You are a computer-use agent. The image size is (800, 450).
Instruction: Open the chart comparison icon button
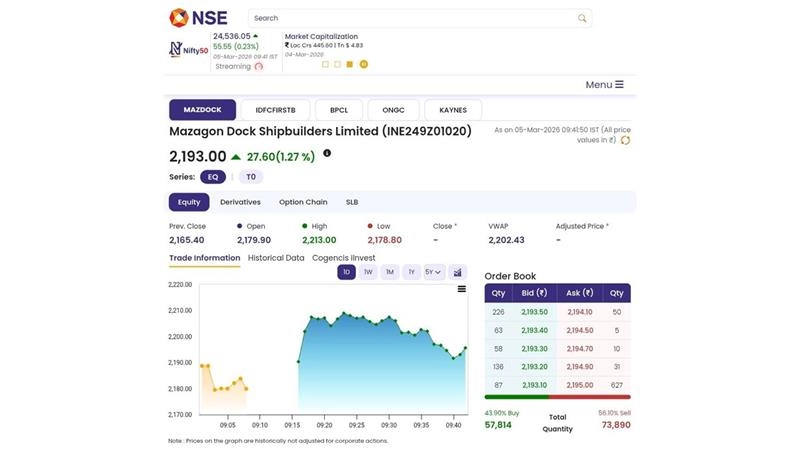pyautogui.click(x=458, y=272)
